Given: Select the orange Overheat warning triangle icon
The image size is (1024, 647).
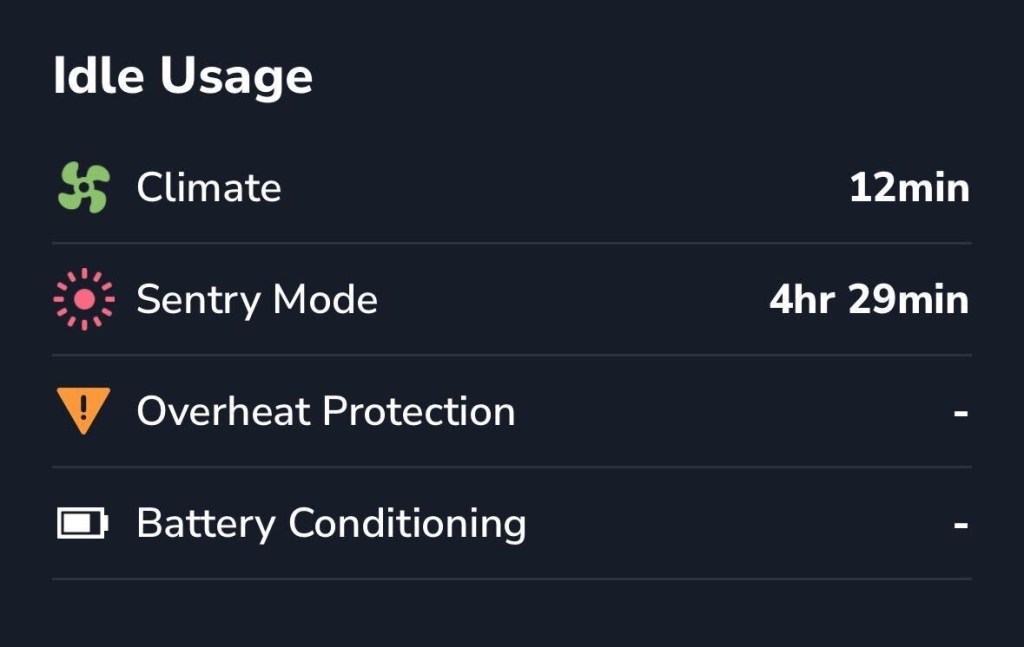Looking at the screenshot, I should (x=83, y=410).
